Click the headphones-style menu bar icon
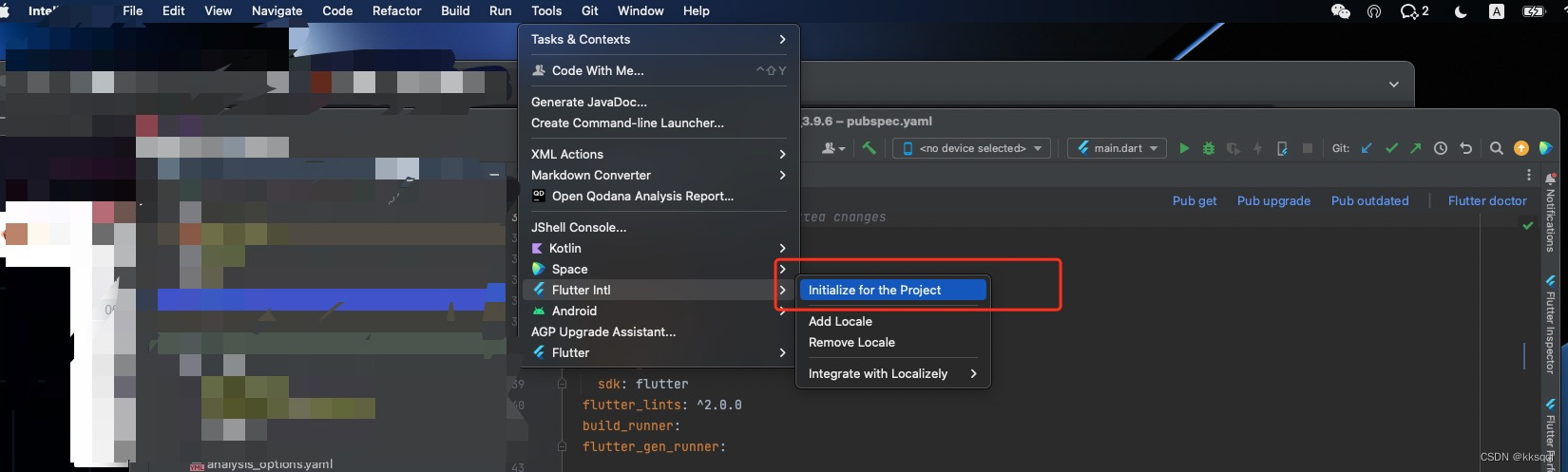Screen dimensions: 1568x472 click(1374, 11)
